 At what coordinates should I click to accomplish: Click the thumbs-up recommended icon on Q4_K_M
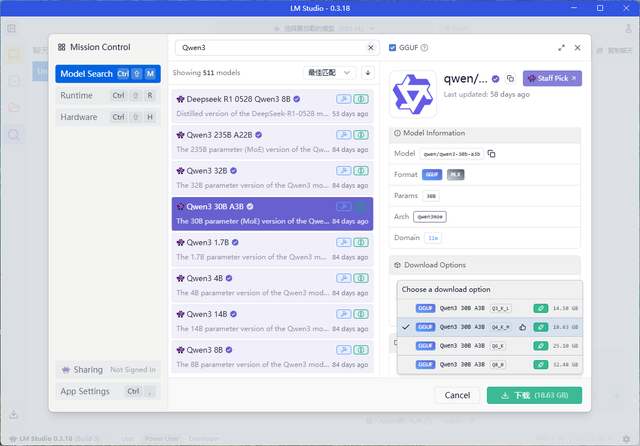(x=522, y=327)
